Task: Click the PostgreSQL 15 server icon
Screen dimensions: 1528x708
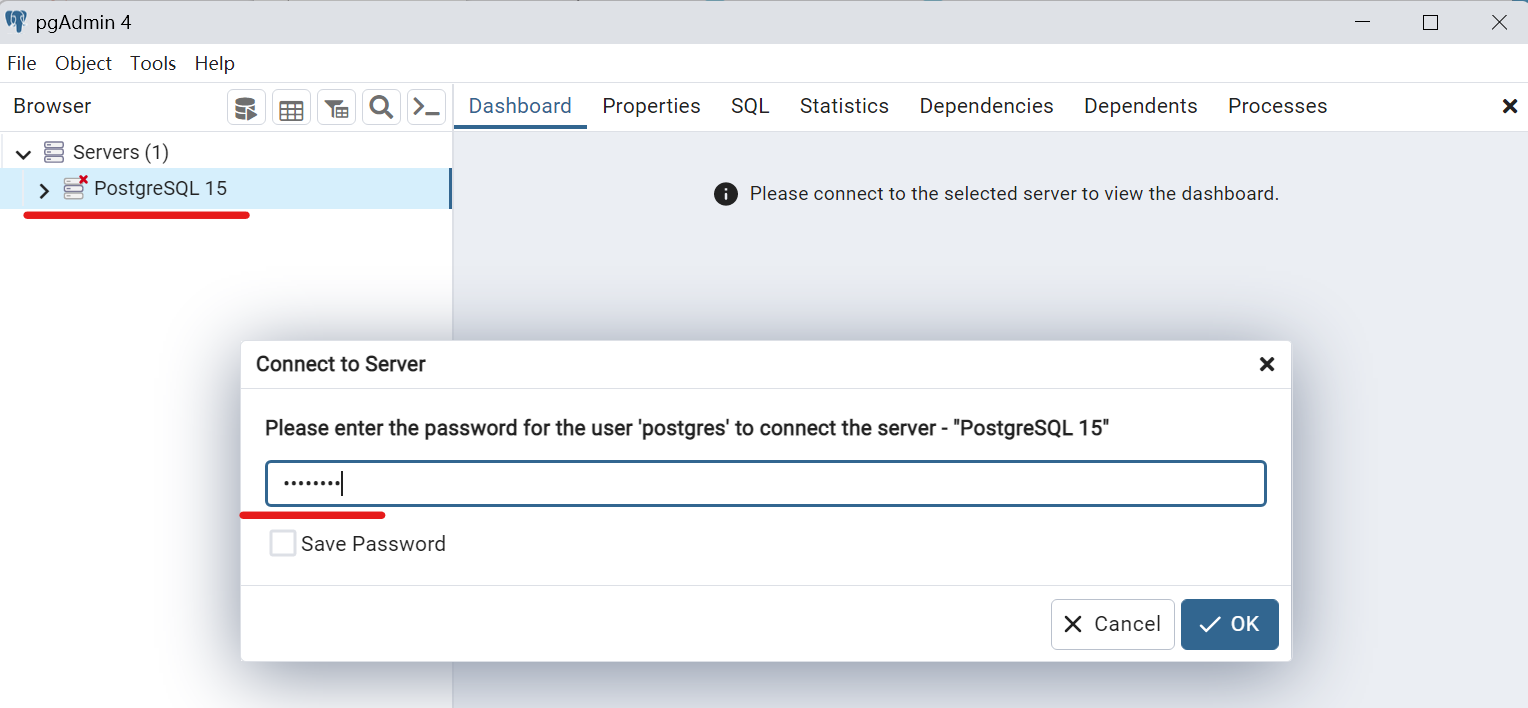Action: [x=75, y=188]
